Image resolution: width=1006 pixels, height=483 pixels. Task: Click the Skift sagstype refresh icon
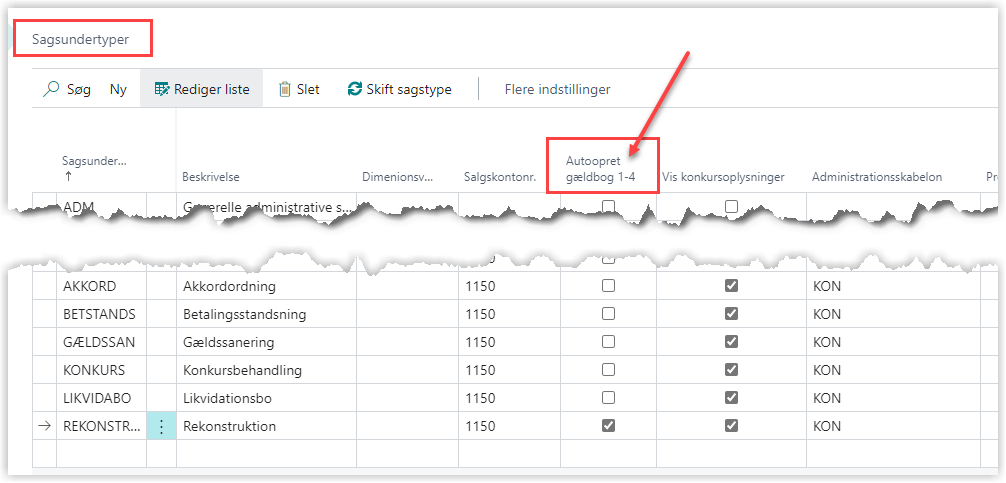coord(355,89)
